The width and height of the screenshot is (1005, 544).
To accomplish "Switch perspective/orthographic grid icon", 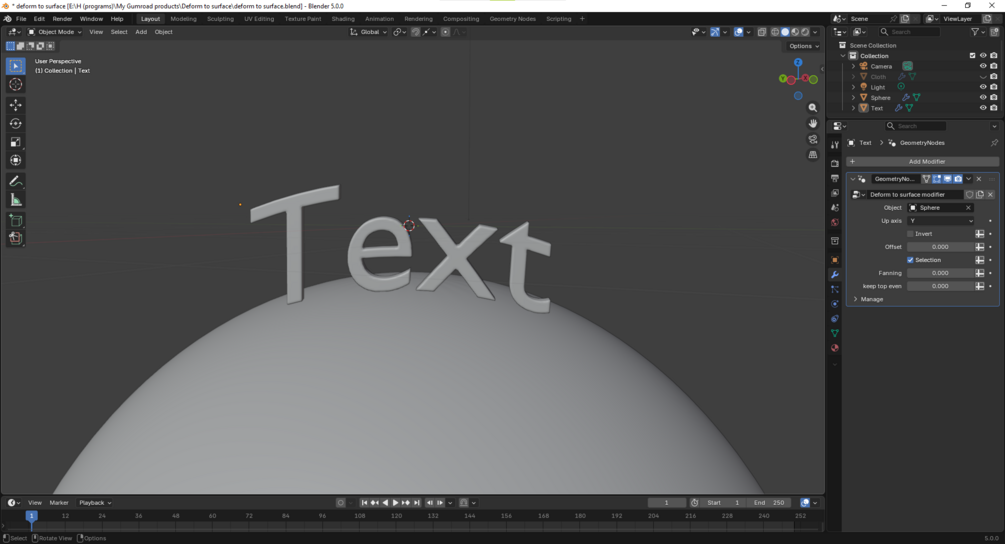I will point(813,154).
